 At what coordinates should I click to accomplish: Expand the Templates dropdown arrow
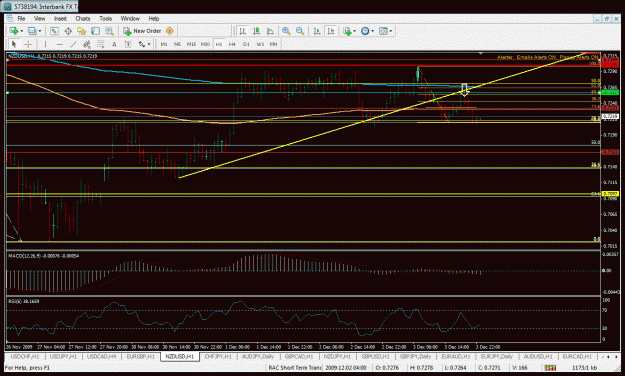pos(391,31)
